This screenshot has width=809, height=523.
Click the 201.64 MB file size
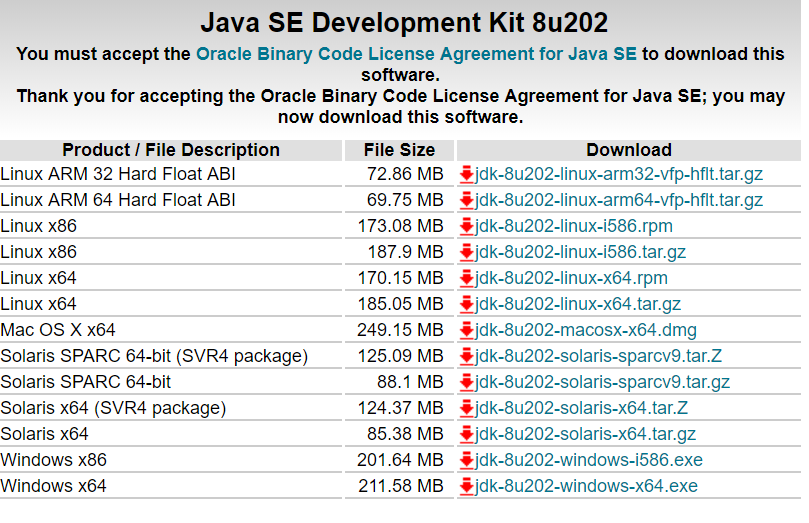400,460
